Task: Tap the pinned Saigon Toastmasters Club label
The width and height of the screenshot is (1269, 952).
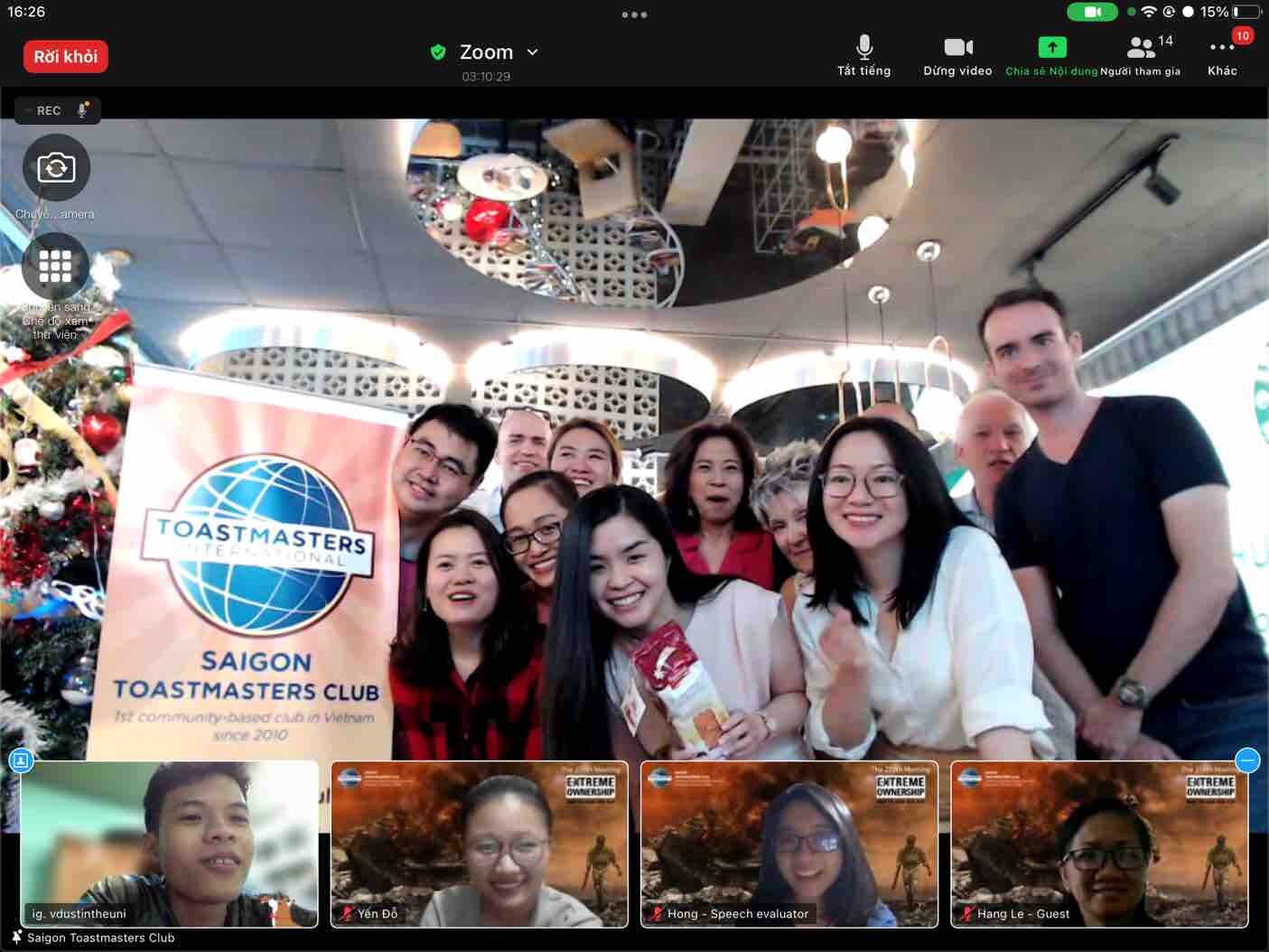Action: [99, 938]
